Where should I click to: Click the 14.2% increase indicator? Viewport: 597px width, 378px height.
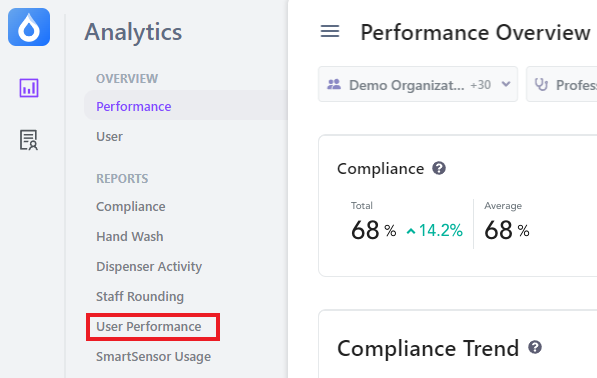(434, 230)
